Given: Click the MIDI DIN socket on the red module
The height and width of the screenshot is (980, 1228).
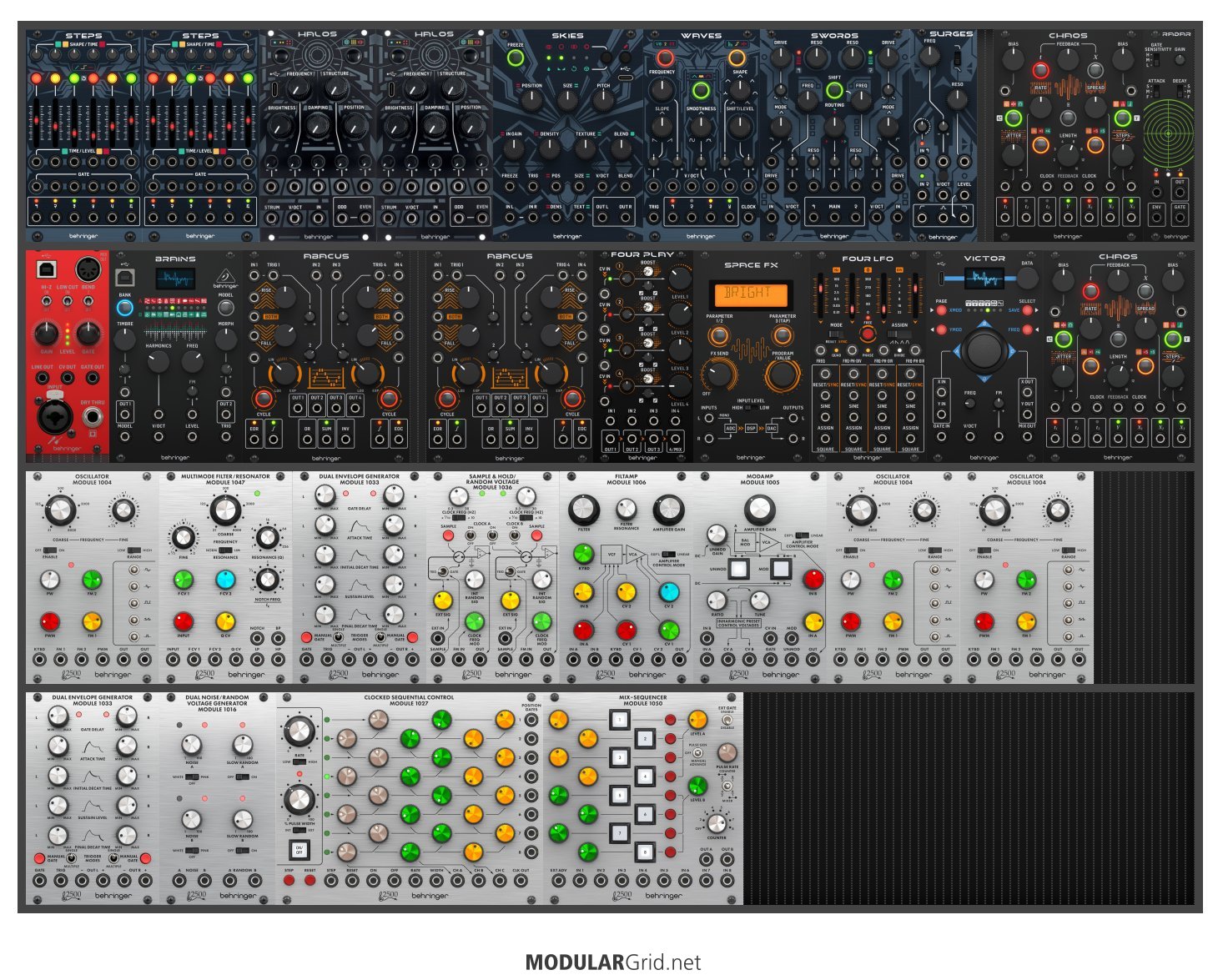Looking at the screenshot, I should coord(88,269).
